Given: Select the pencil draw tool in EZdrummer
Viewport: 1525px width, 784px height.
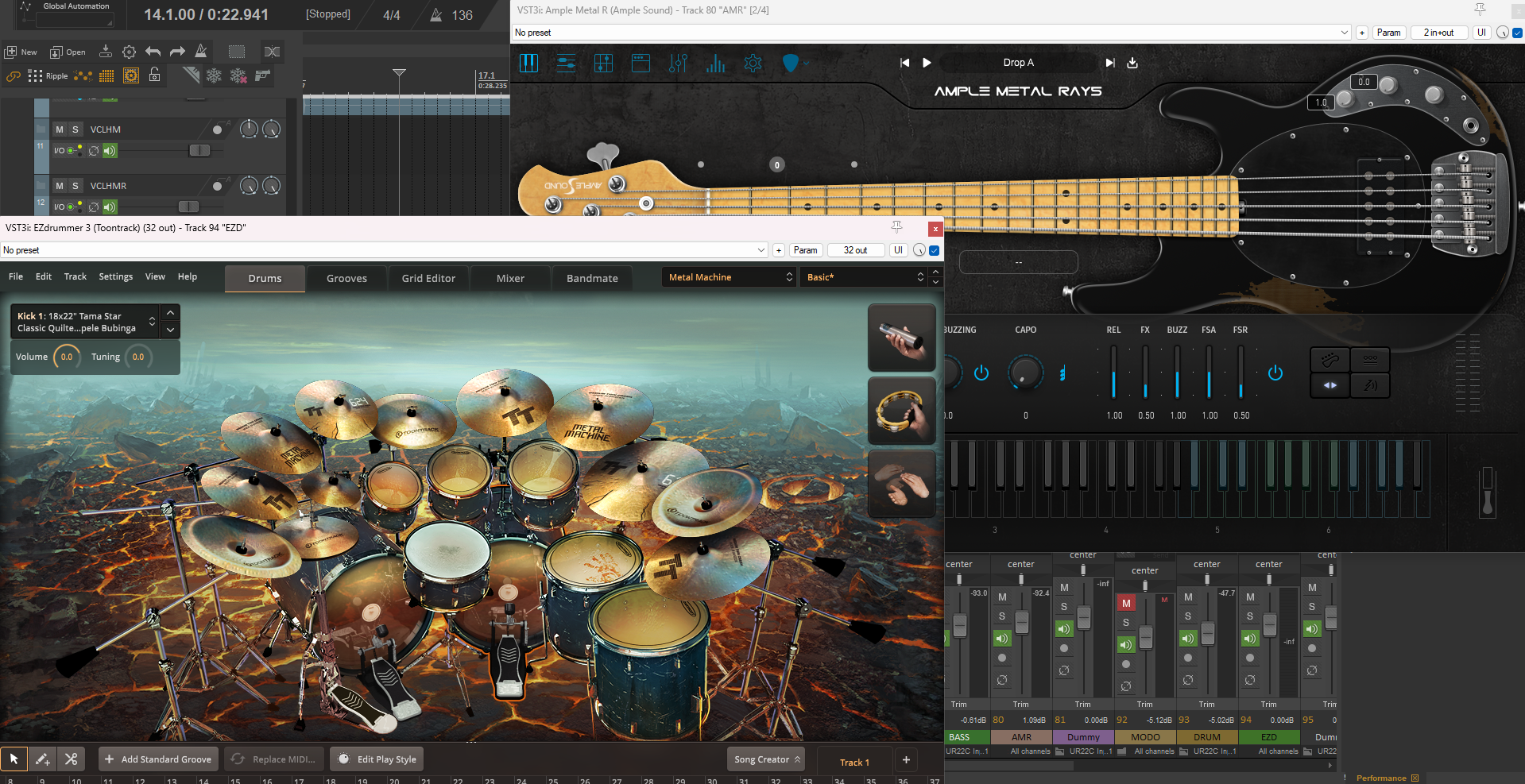Looking at the screenshot, I should coord(43,759).
